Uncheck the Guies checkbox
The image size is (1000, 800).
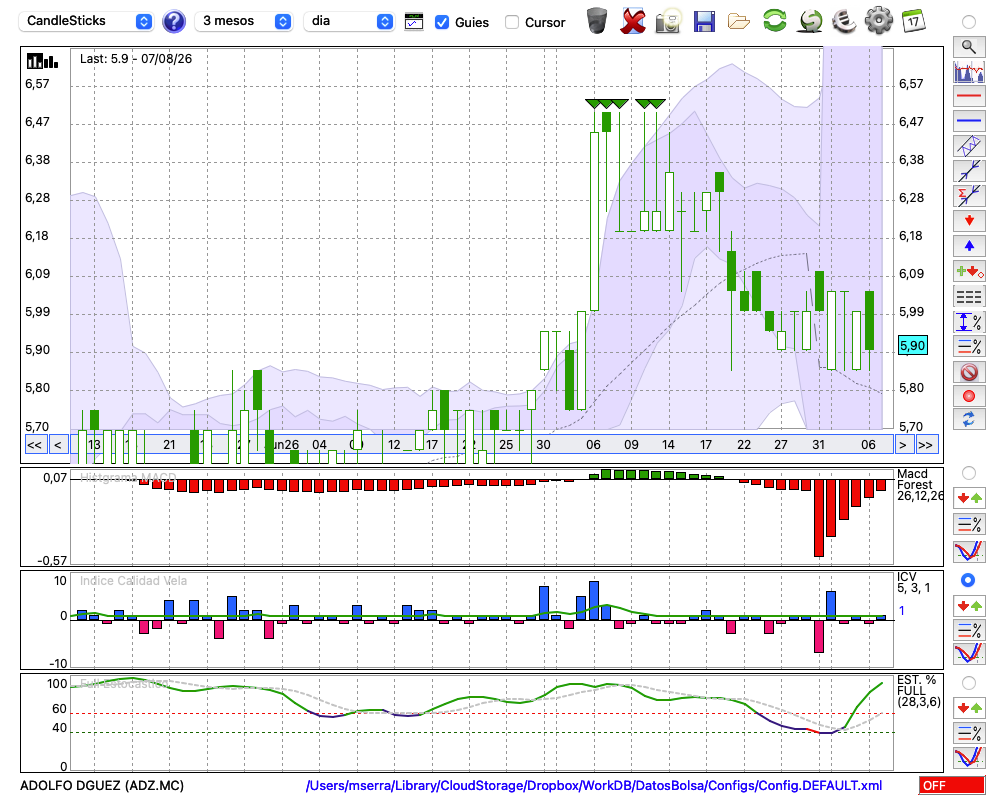point(441,22)
